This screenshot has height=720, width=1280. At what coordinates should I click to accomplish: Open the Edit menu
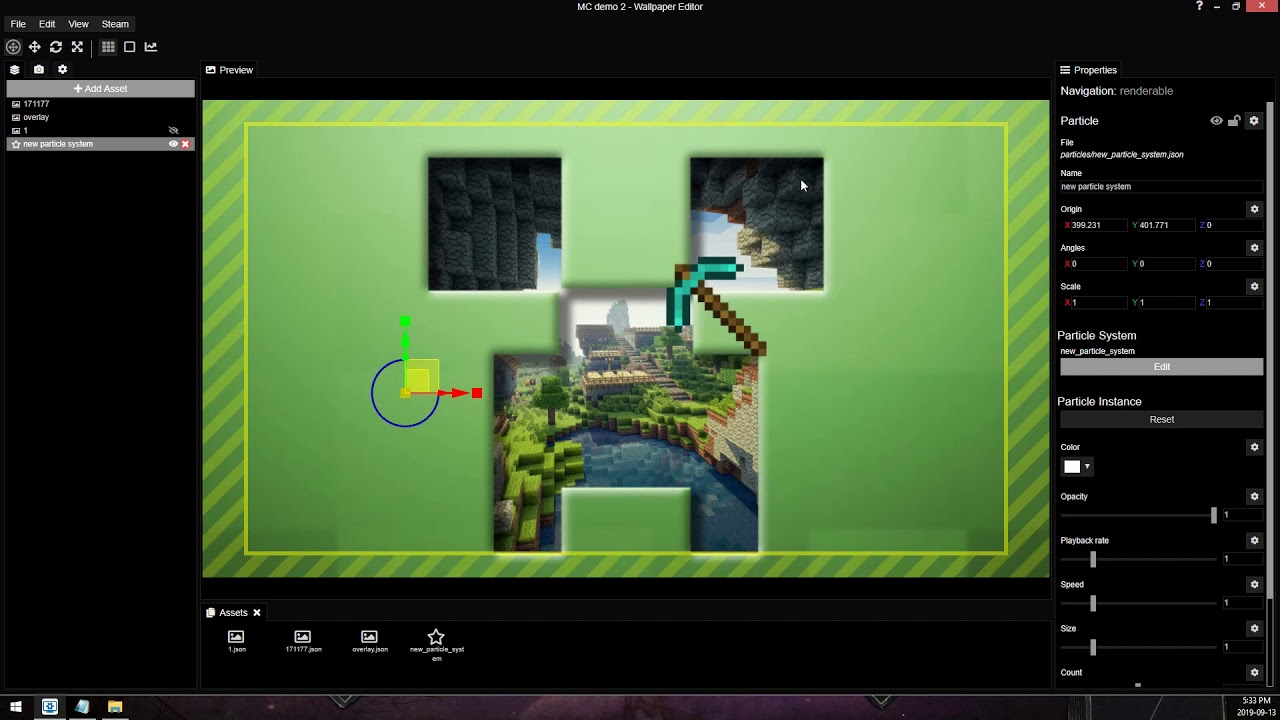(x=47, y=24)
